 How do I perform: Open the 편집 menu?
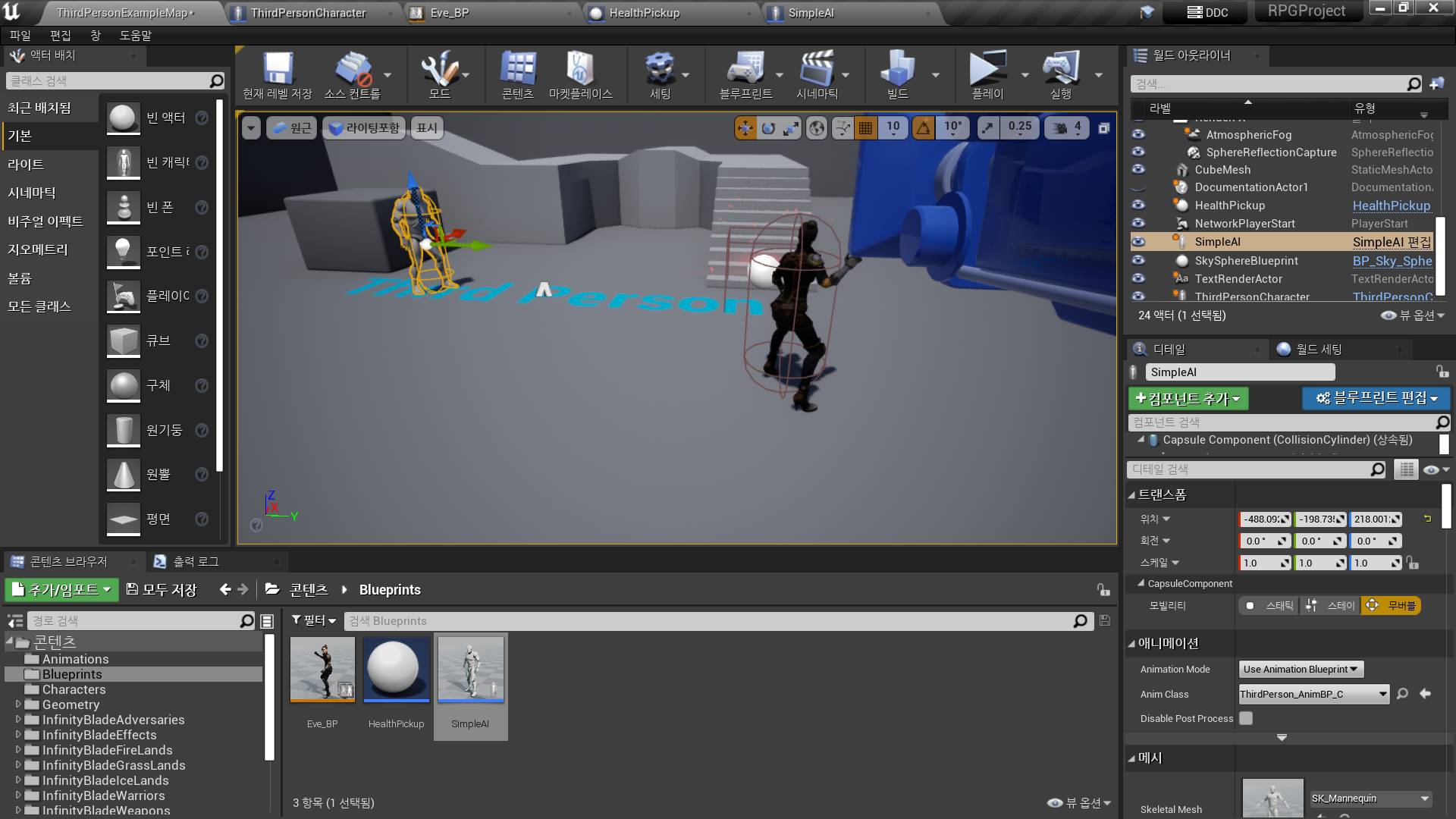[x=60, y=35]
